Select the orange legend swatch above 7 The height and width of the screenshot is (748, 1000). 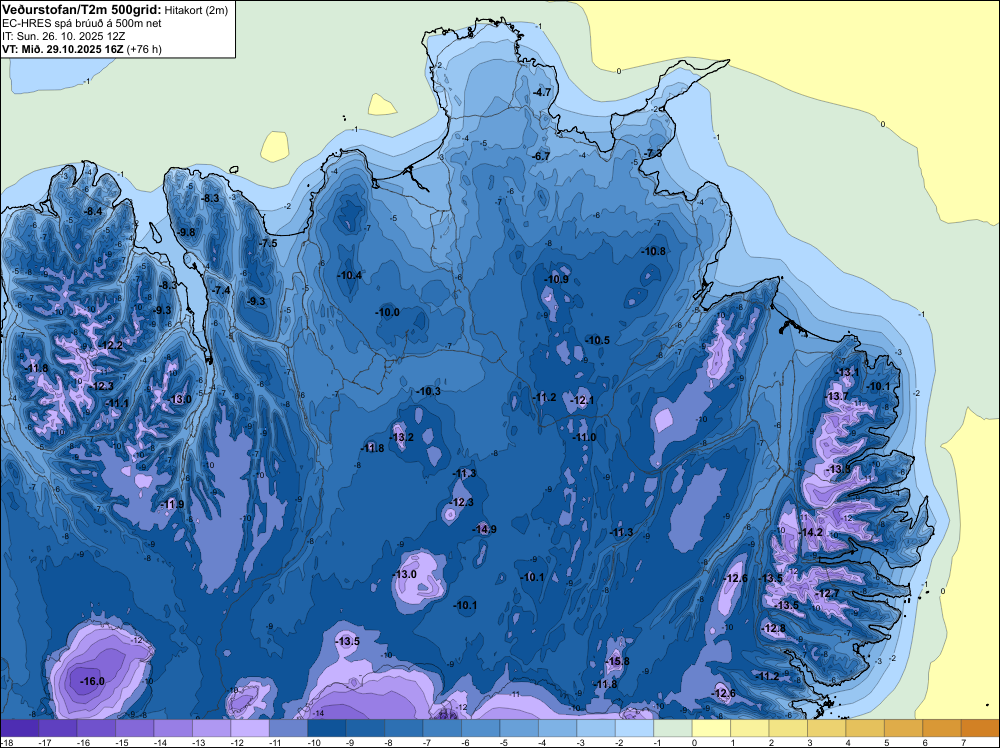[x=980, y=728]
